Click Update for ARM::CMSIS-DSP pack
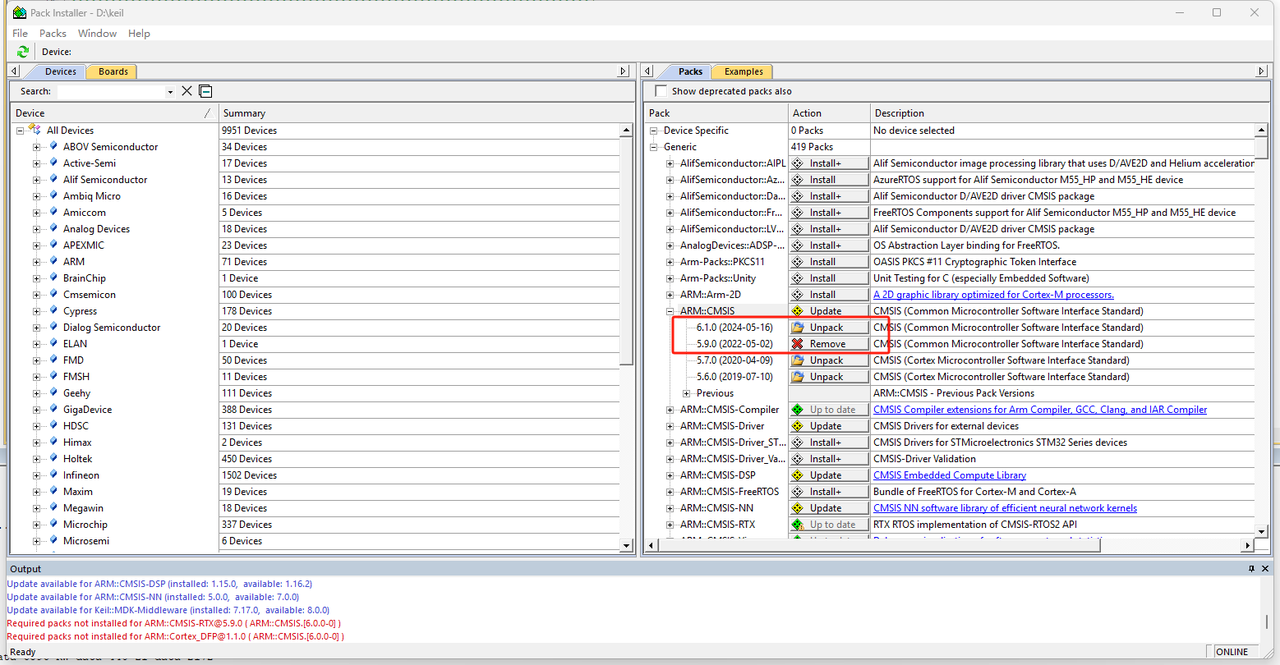 pyautogui.click(x=829, y=475)
